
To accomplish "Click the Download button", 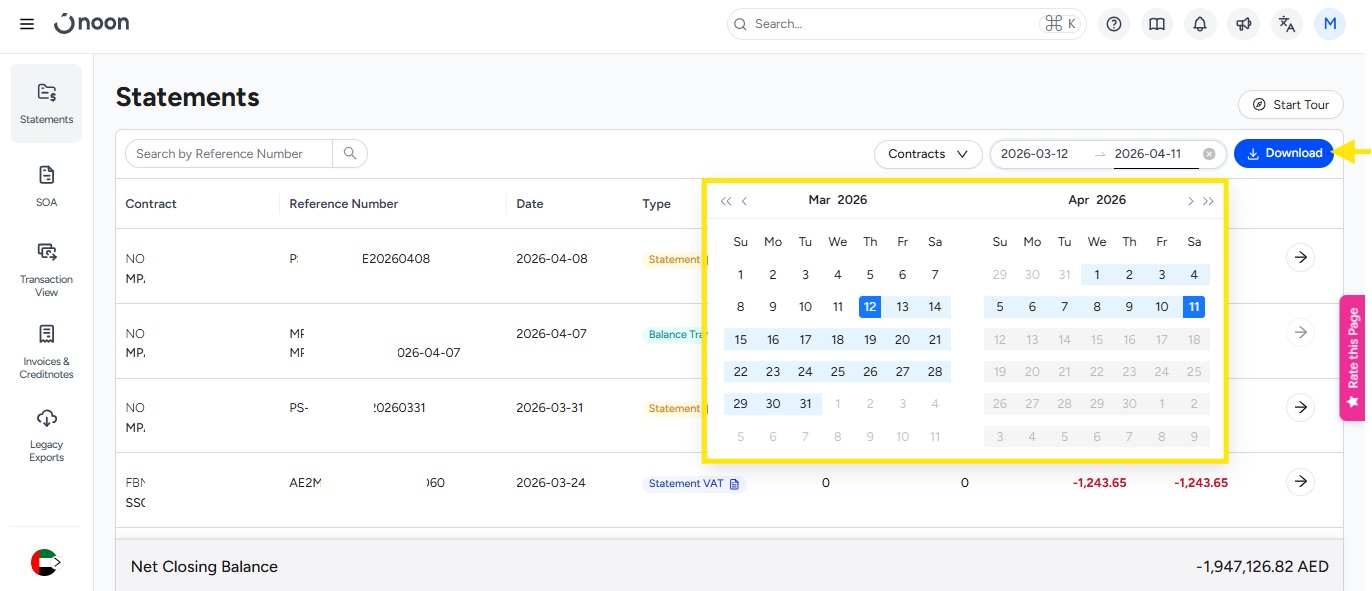I will 1284,153.
